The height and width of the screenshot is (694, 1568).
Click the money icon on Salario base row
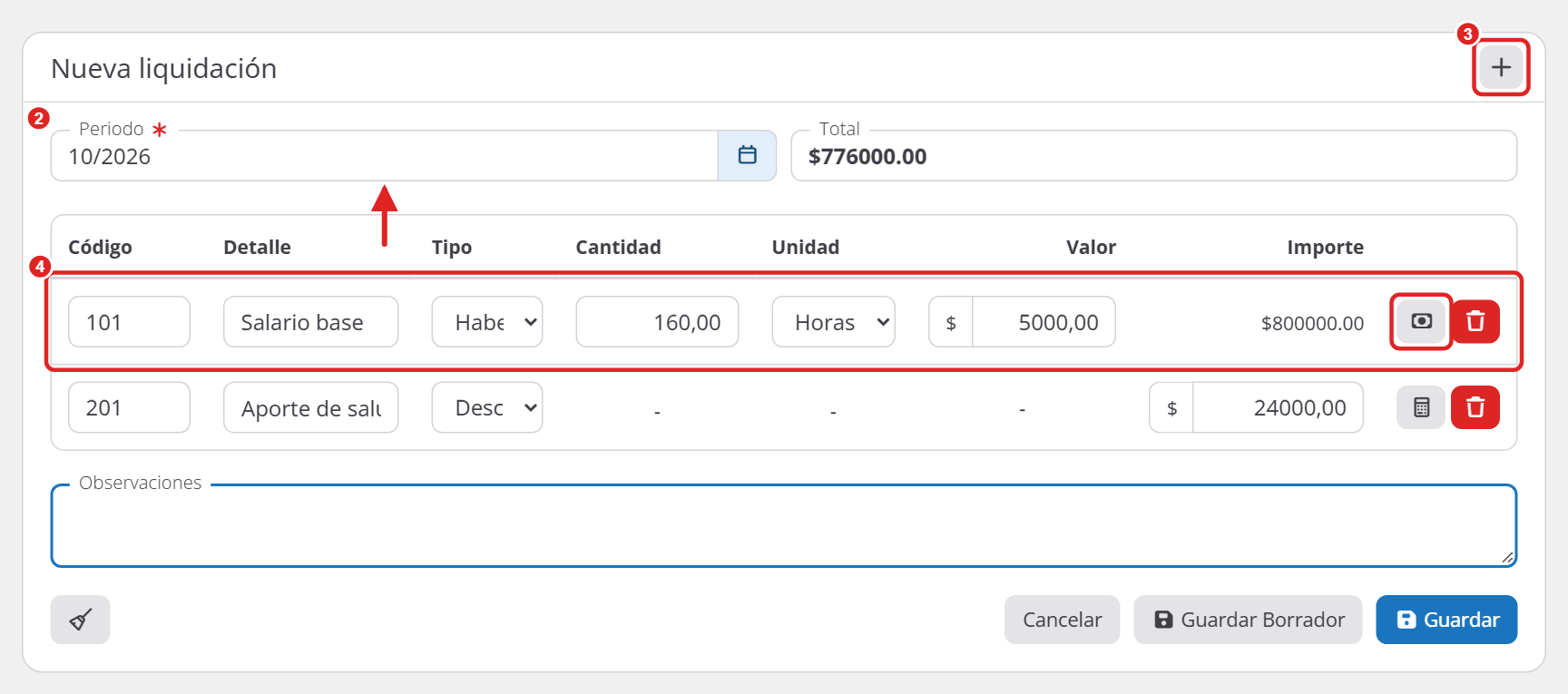coord(1421,321)
